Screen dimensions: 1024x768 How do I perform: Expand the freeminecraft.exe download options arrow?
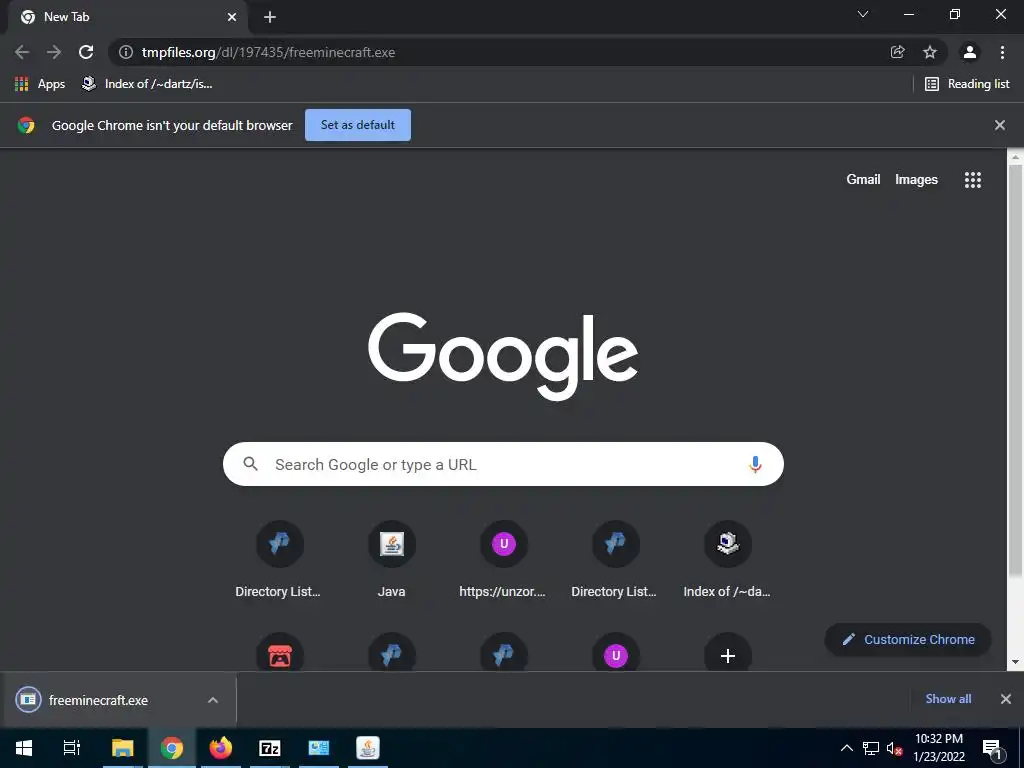(213, 700)
